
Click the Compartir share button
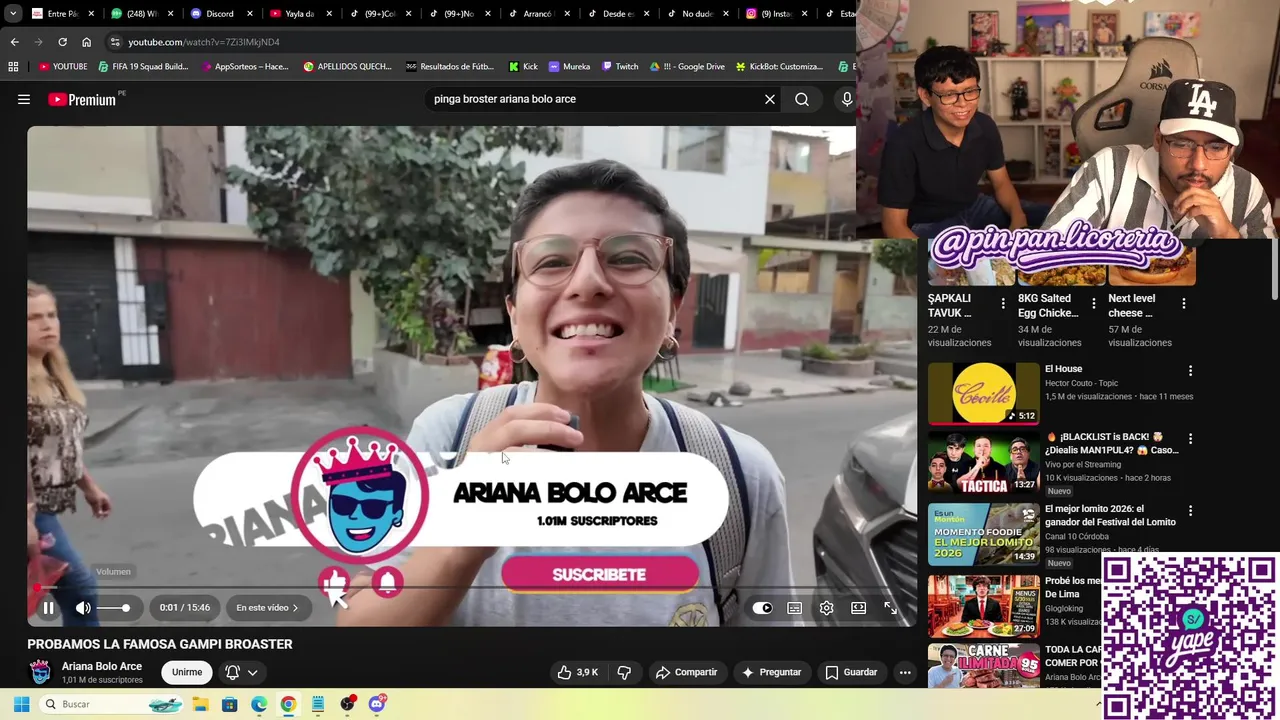[x=686, y=672]
